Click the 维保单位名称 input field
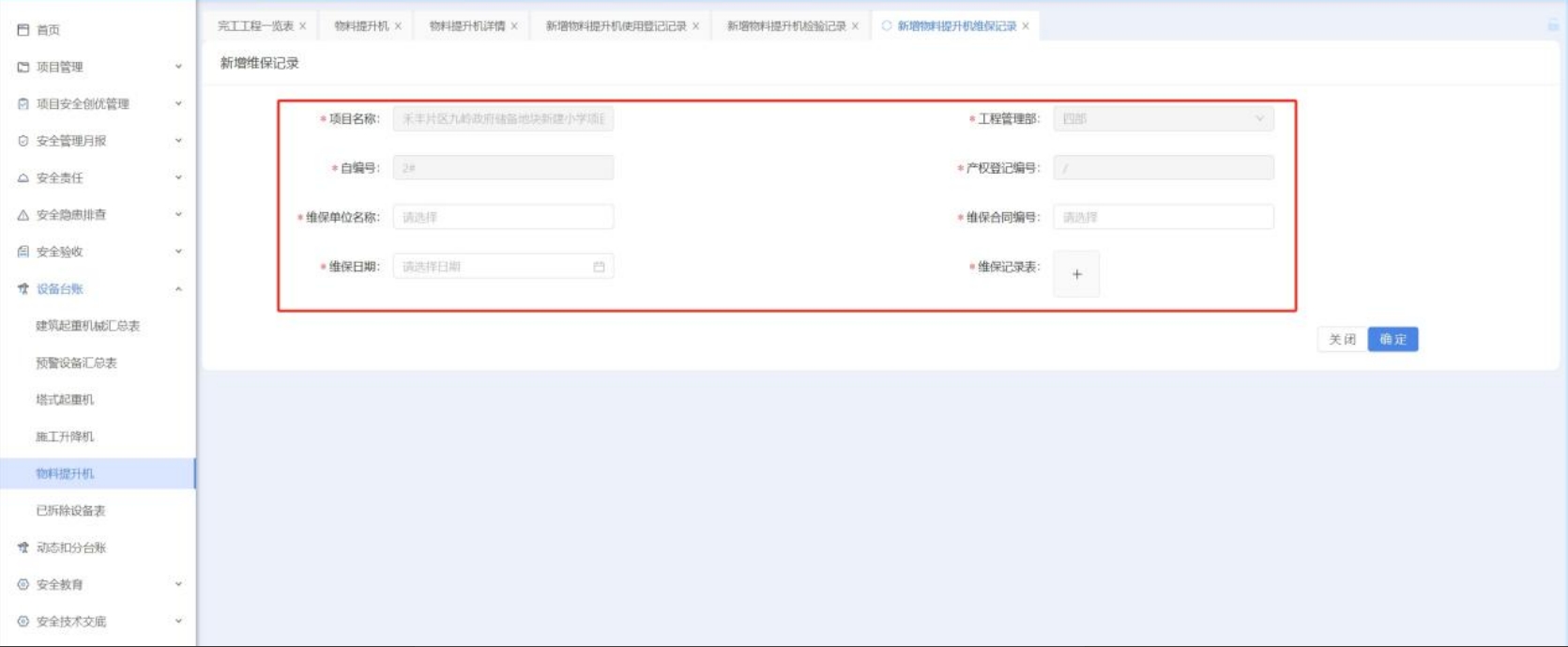The width and height of the screenshot is (1568, 647). [x=503, y=217]
